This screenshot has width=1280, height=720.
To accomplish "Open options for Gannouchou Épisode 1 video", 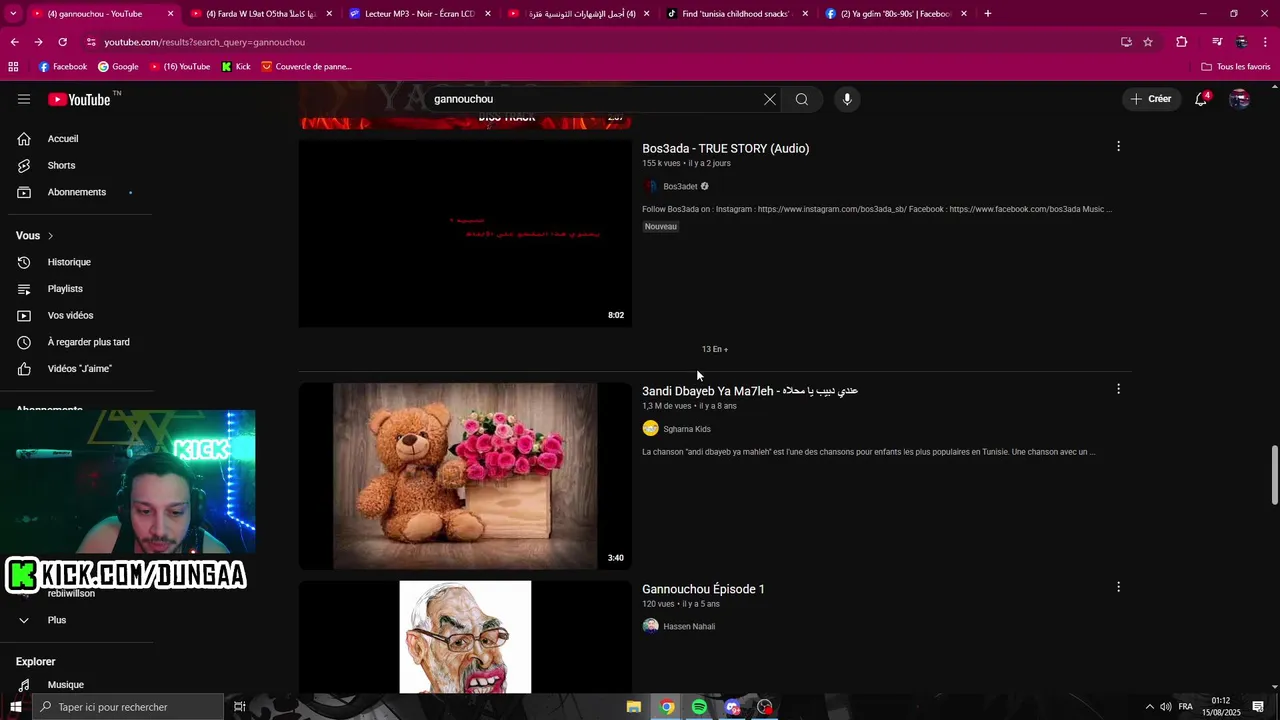I will point(1118,587).
